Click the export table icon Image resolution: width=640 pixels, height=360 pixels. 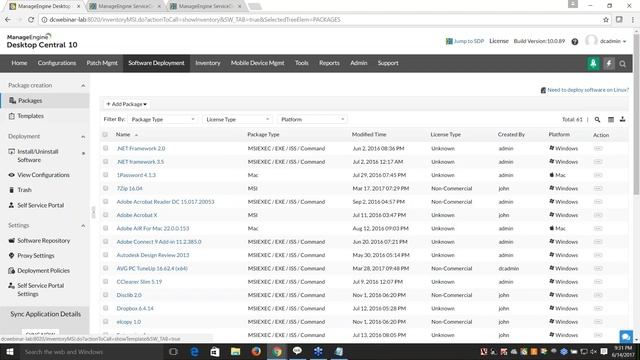(622, 119)
